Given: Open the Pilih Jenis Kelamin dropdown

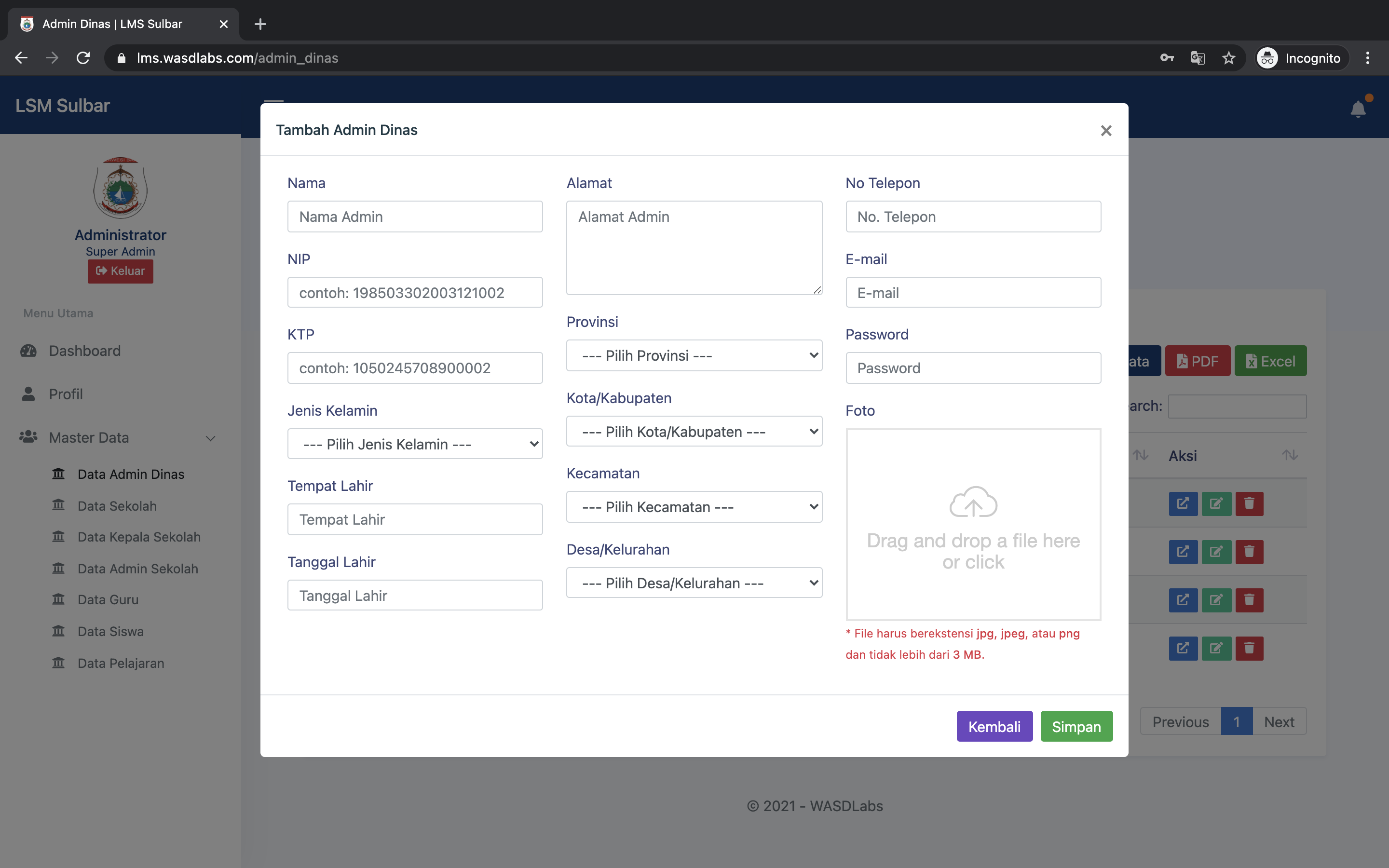Looking at the screenshot, I should [415, 444].
